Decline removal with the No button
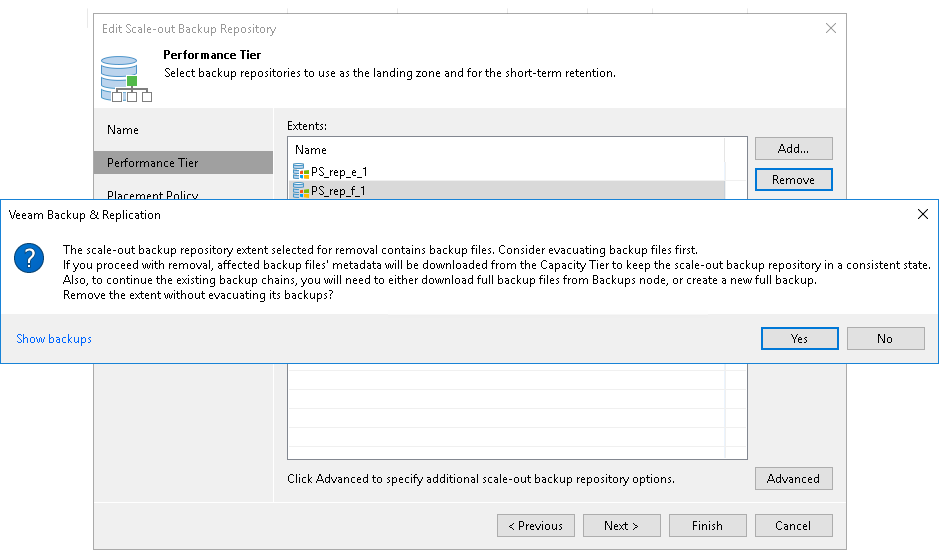The image size is (939, 550). coord(885,339)
